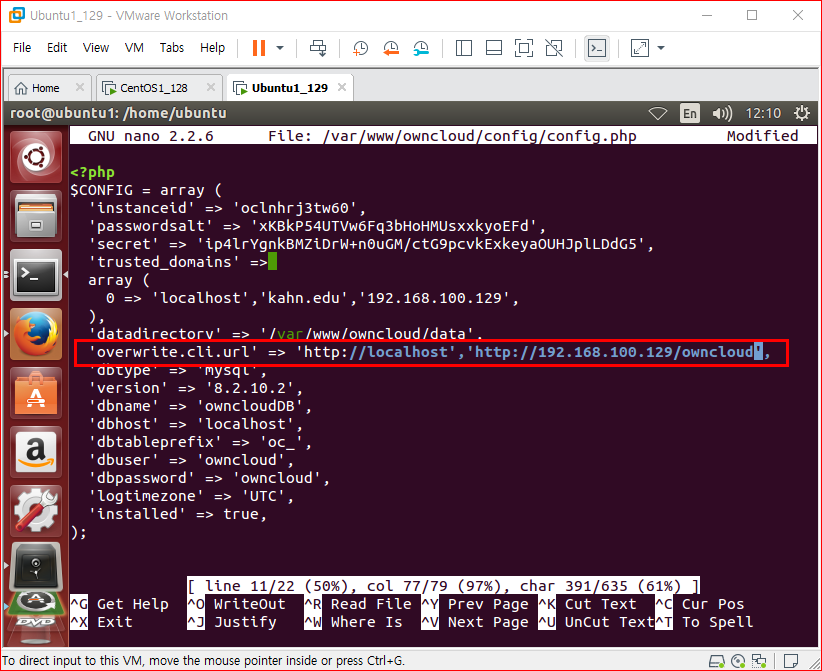Image resolution: width=822 pixels, height=671 pixels.
Task: Click 'kahn.edu' in trusted domains
Action: 308,298
